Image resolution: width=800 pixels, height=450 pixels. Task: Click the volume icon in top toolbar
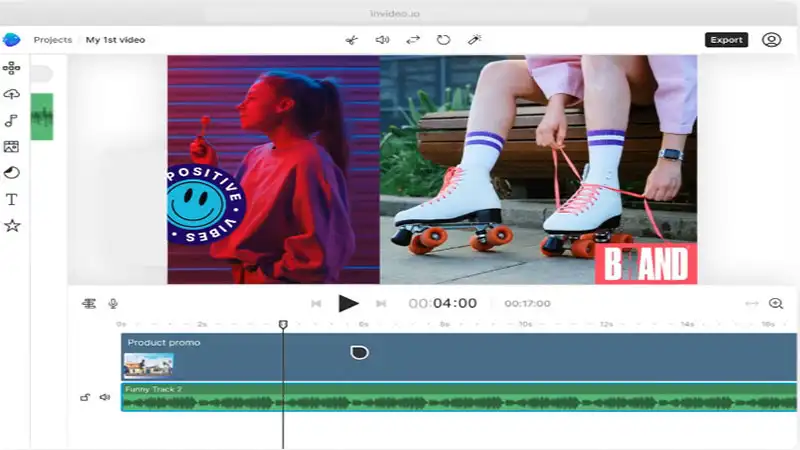pos(381,40)
